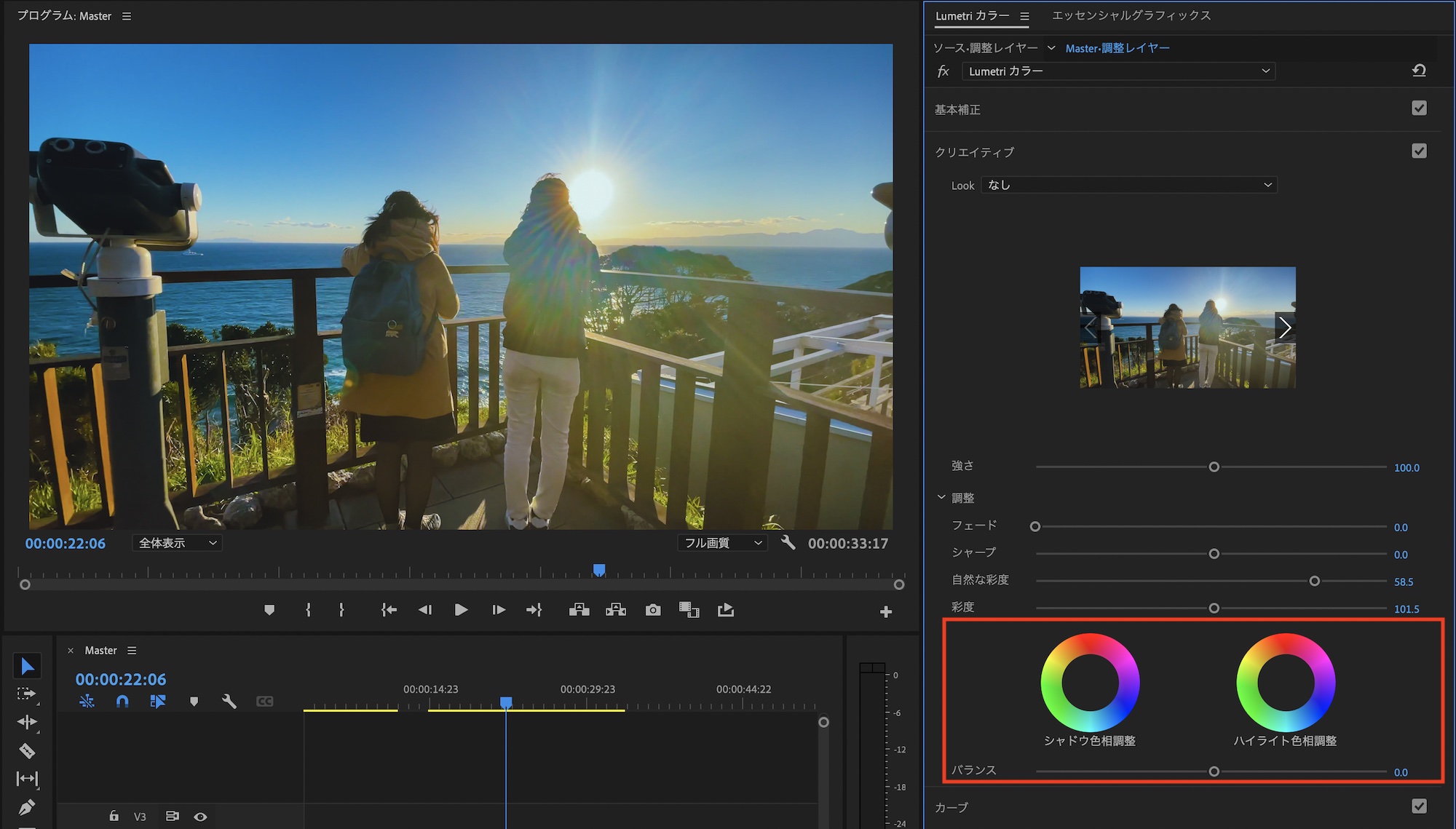Viewport: 1456px width, 829px height.
Task: Click the シャドウ色相調整 color wheel
Action: click(x=1090, y=683)
